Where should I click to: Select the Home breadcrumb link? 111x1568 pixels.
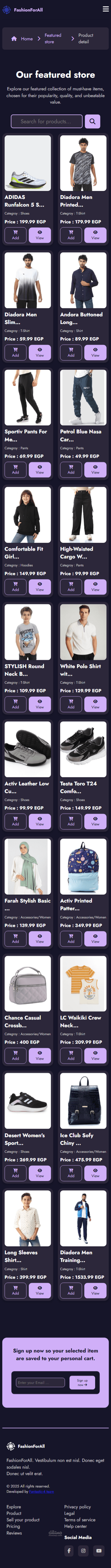(27, 38)
